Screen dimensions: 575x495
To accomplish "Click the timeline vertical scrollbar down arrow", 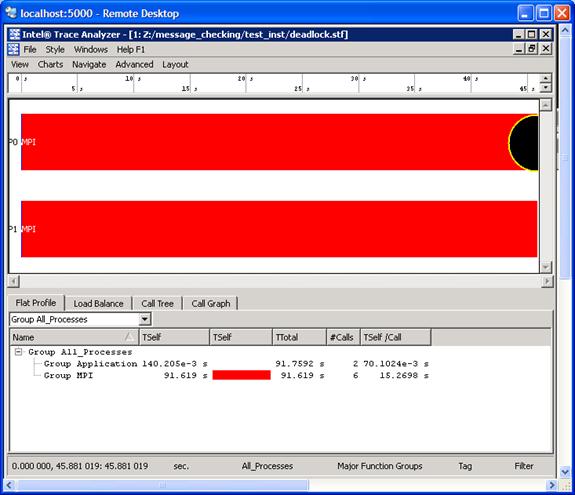I will point(546,267).
